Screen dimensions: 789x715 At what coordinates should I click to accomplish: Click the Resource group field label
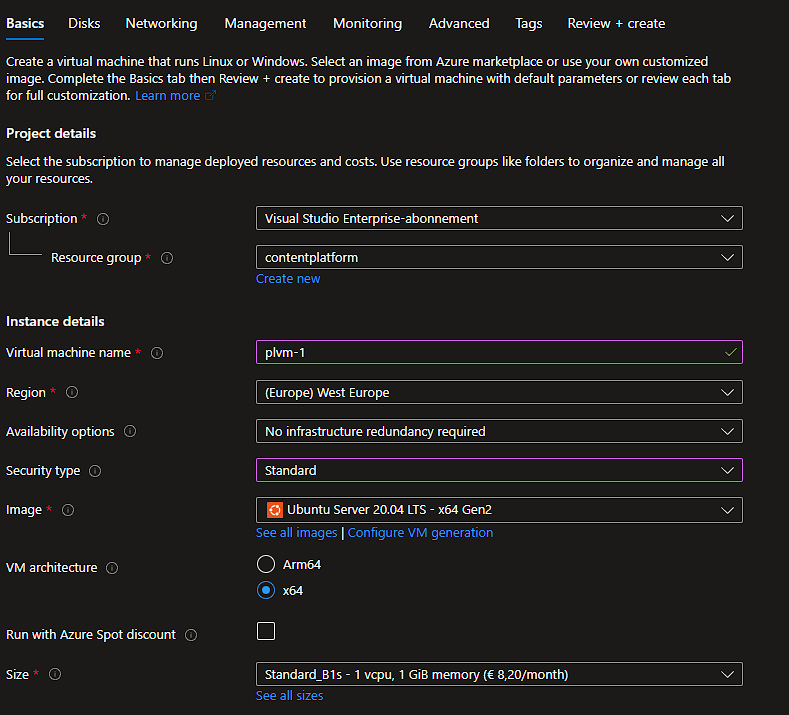point(96,258)
